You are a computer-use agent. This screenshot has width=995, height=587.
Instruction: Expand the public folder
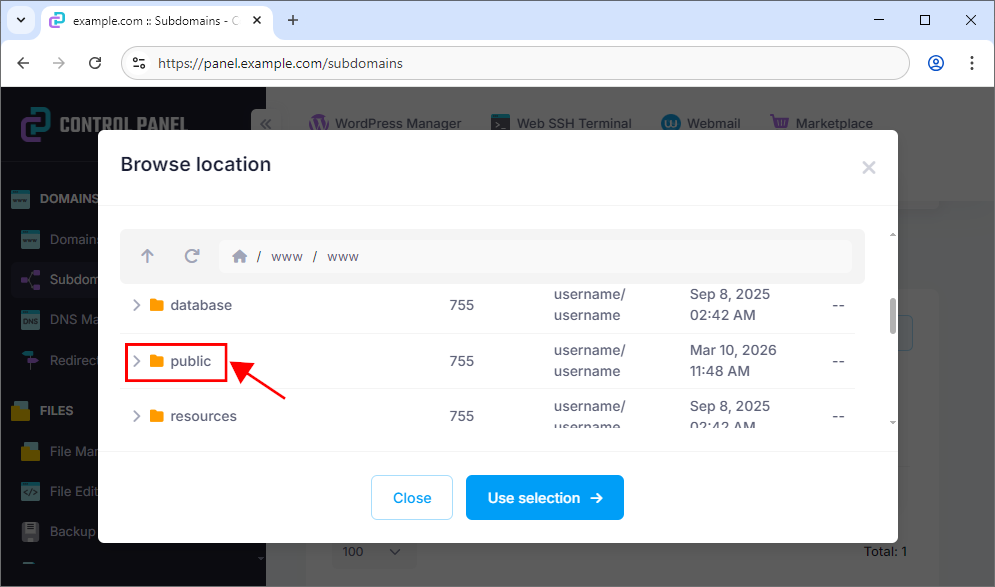pyautogui.click(x=136, y=361)
